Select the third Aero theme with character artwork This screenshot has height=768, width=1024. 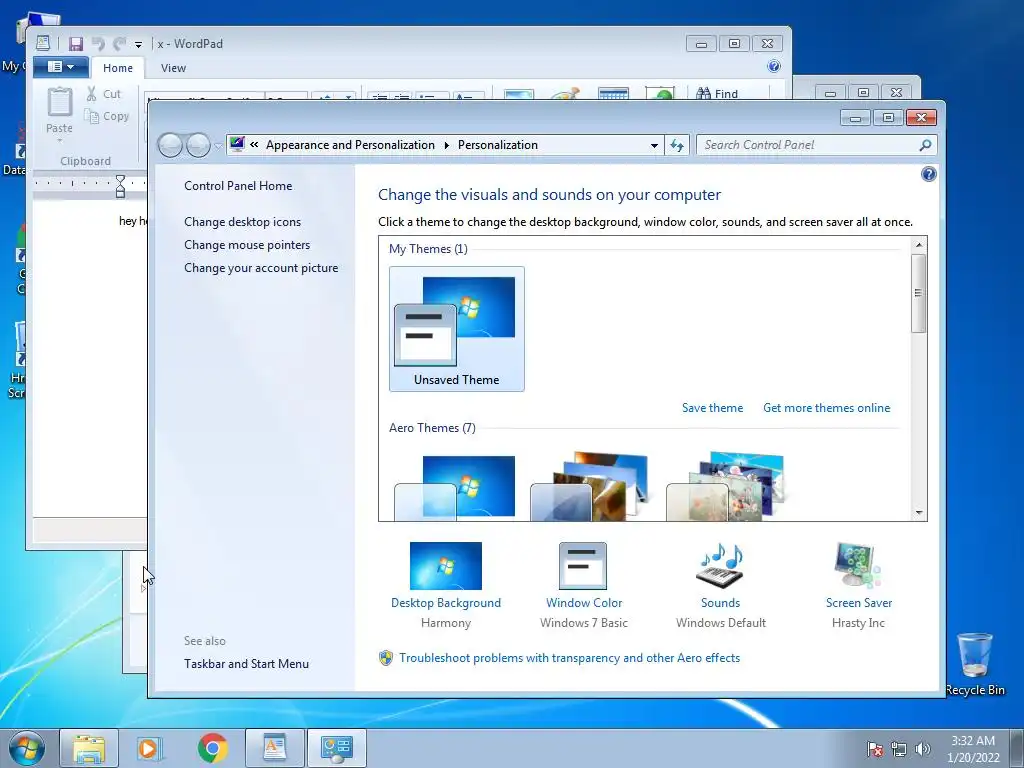point(726,487)
